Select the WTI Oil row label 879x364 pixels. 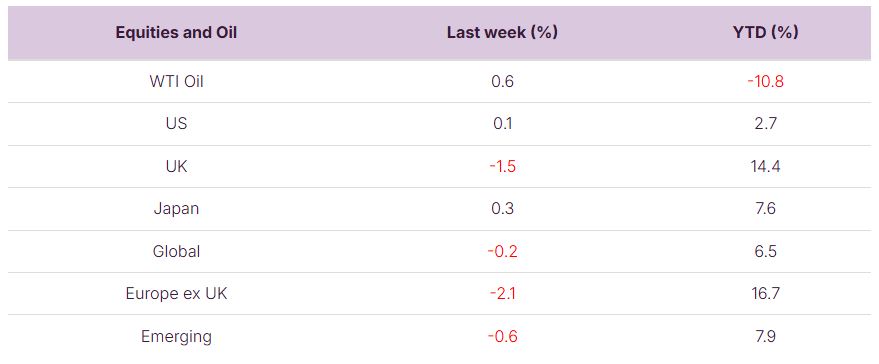(176, 81)
